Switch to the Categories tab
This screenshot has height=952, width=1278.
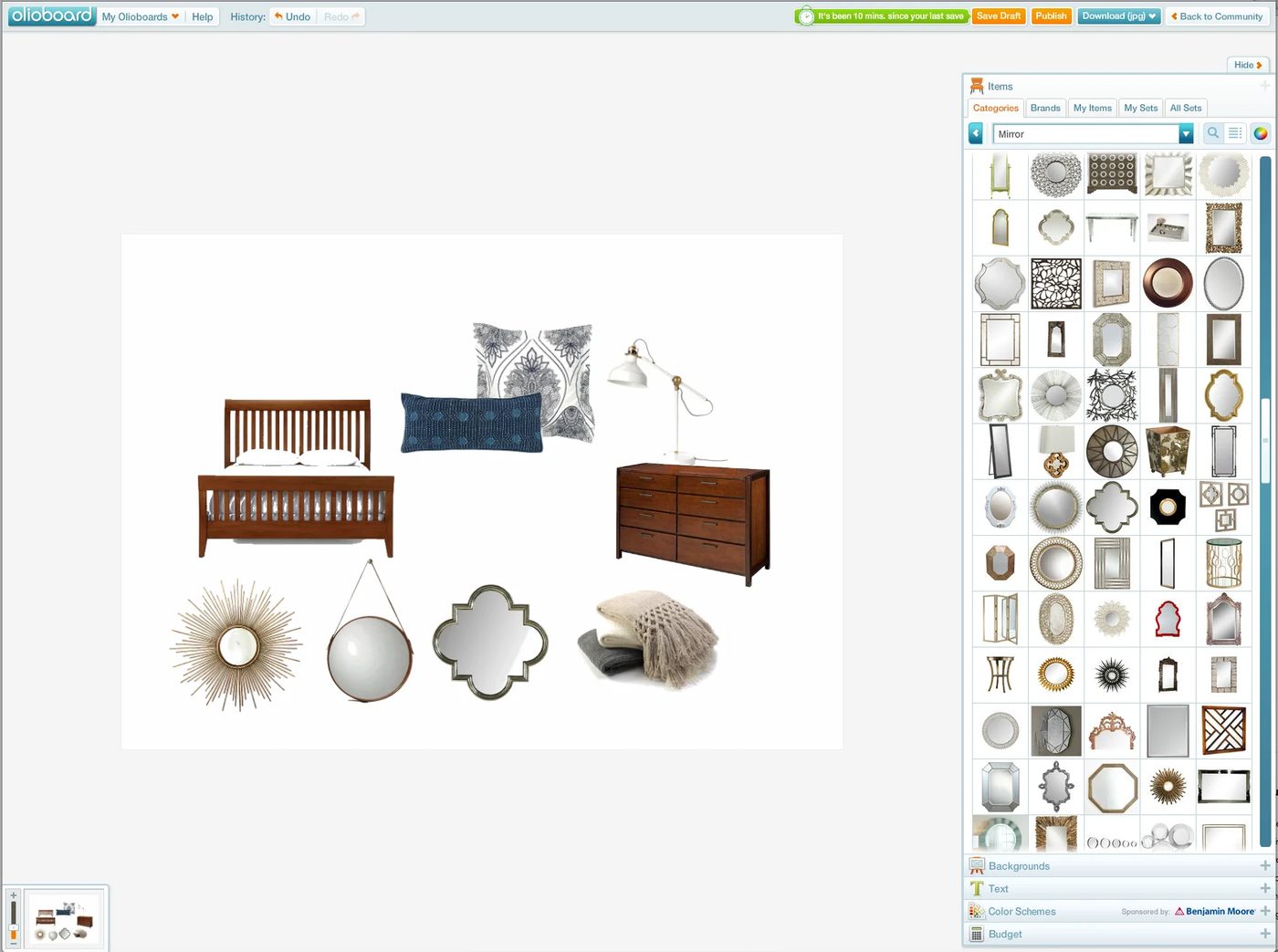(995, 108)
